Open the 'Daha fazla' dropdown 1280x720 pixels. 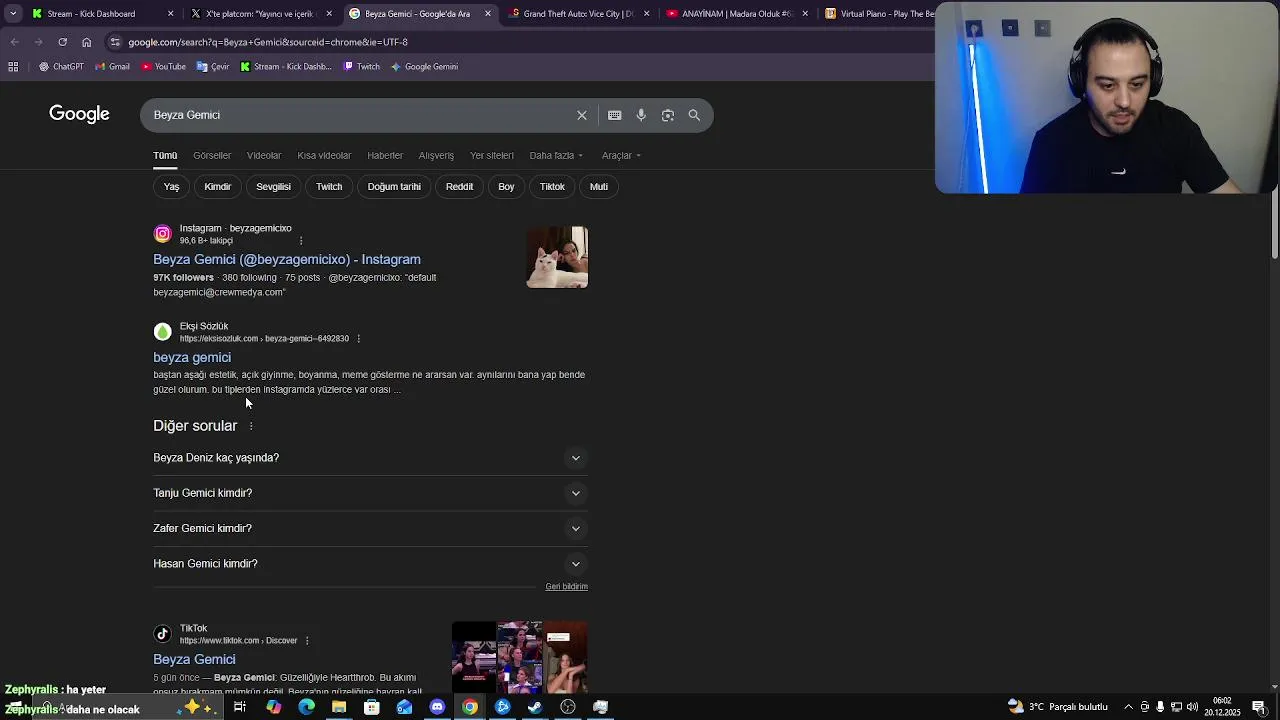tap(556, 156)
